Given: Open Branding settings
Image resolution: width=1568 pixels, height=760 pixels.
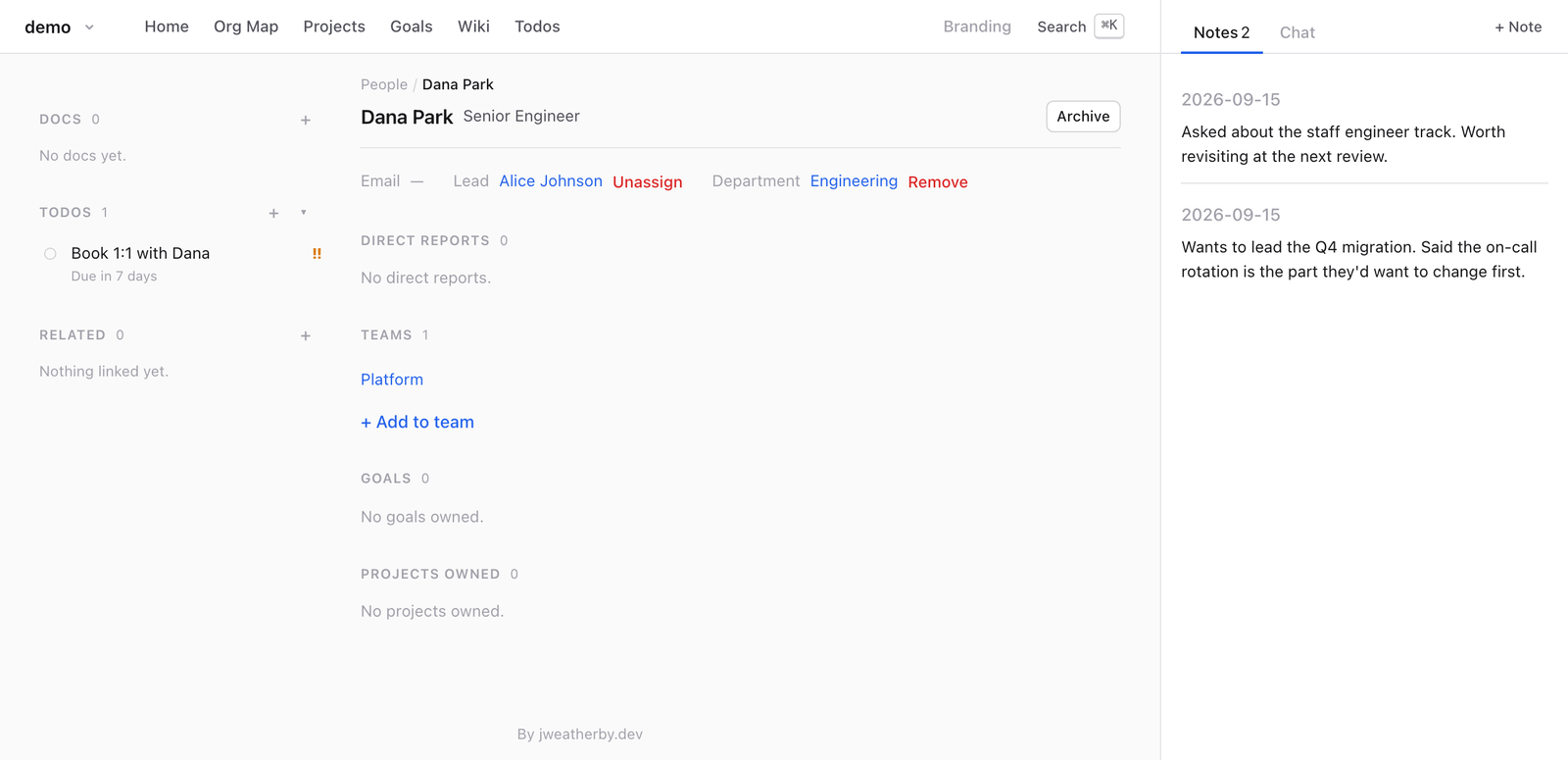Looking at the screenshot, I should pos(977,26).
